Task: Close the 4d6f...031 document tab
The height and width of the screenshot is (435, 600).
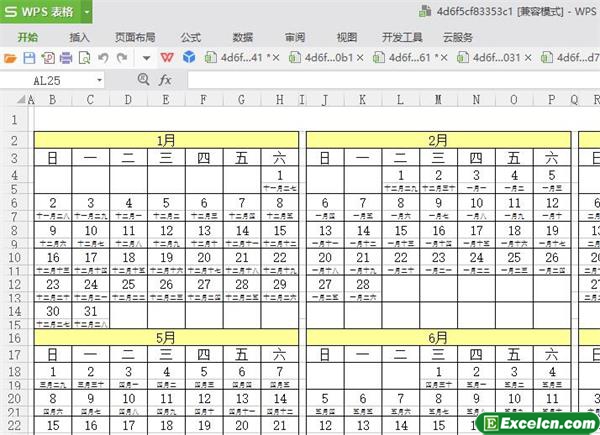Action: [528, 58]
